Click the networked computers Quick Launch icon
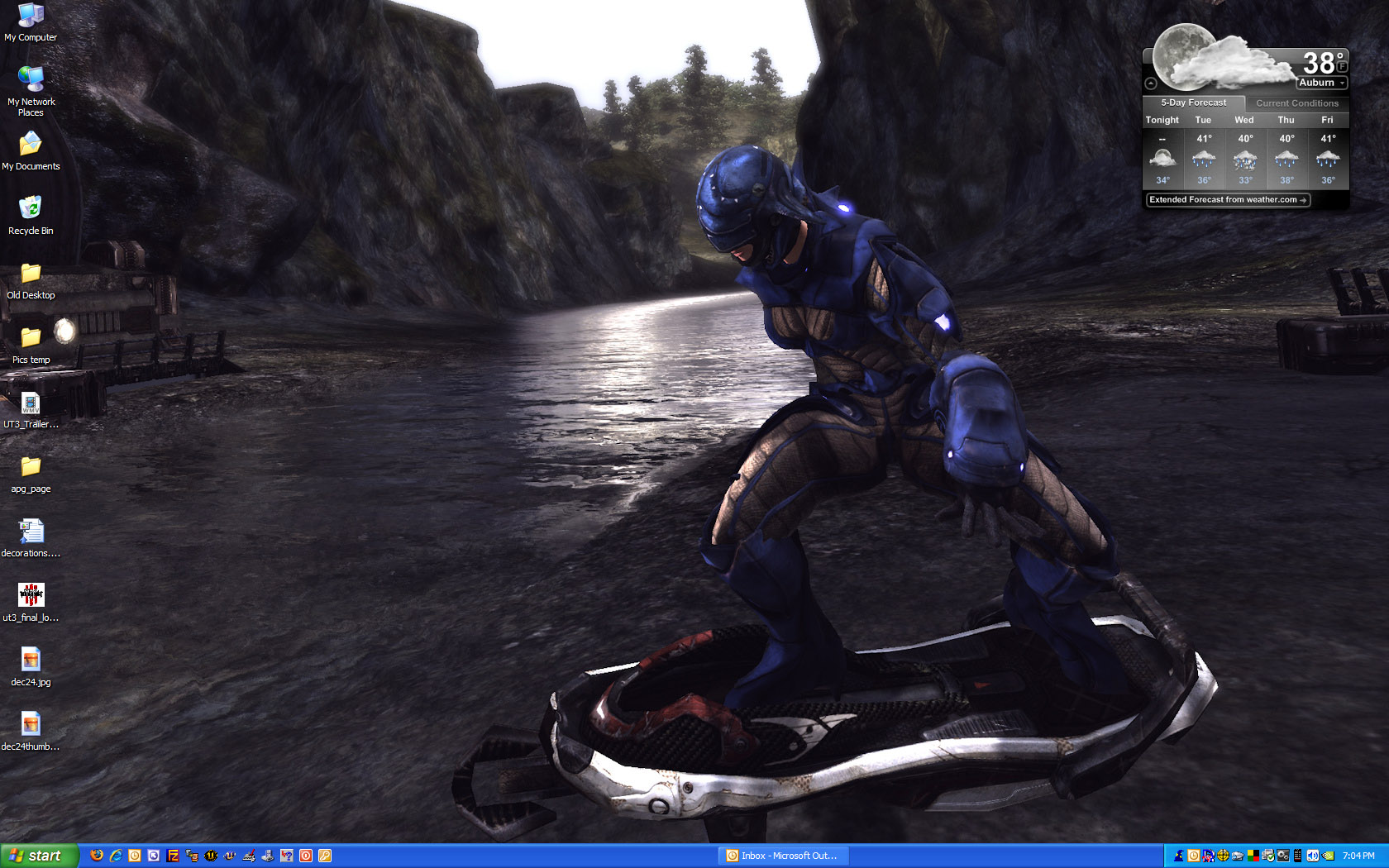1389x868 pixels. click(192, 856)
